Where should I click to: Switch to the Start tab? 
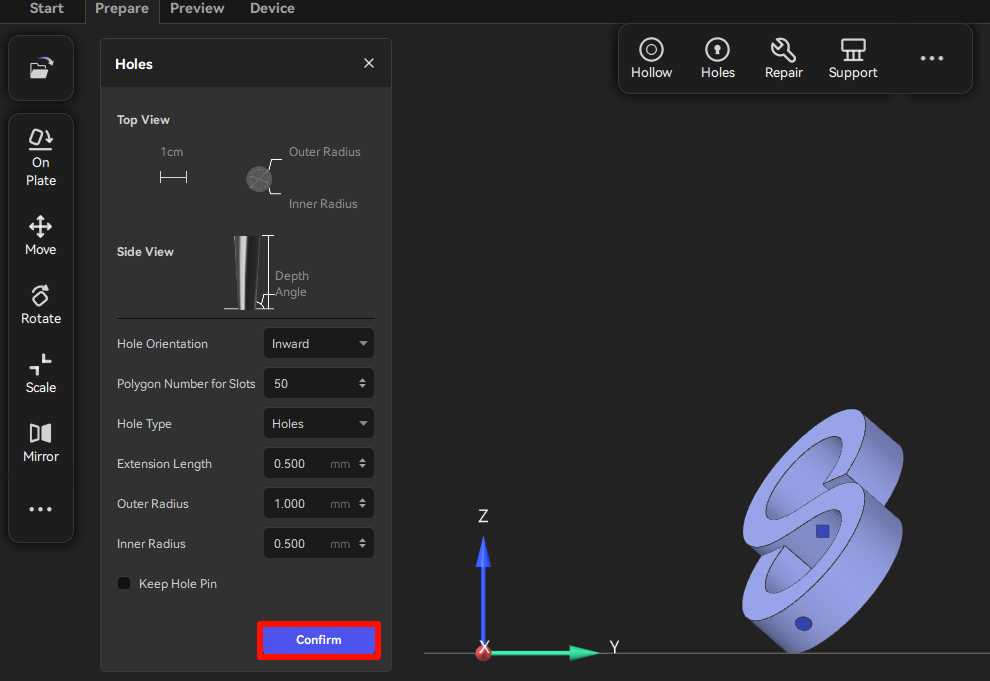[x=47, y=9]
